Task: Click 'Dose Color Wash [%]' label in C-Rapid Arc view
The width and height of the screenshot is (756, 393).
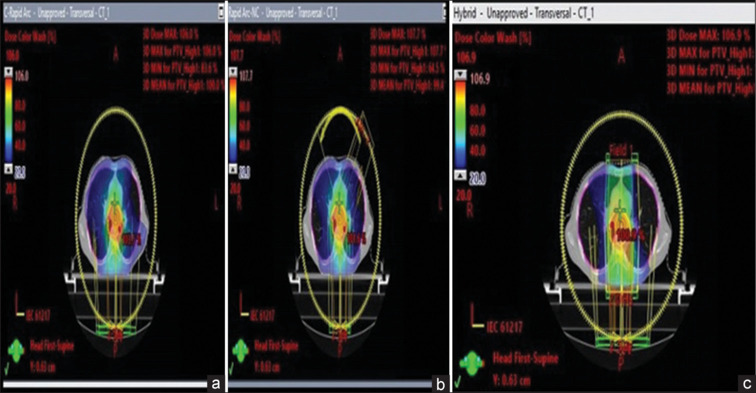Action: pyautogui.click(x=30, y=38)
